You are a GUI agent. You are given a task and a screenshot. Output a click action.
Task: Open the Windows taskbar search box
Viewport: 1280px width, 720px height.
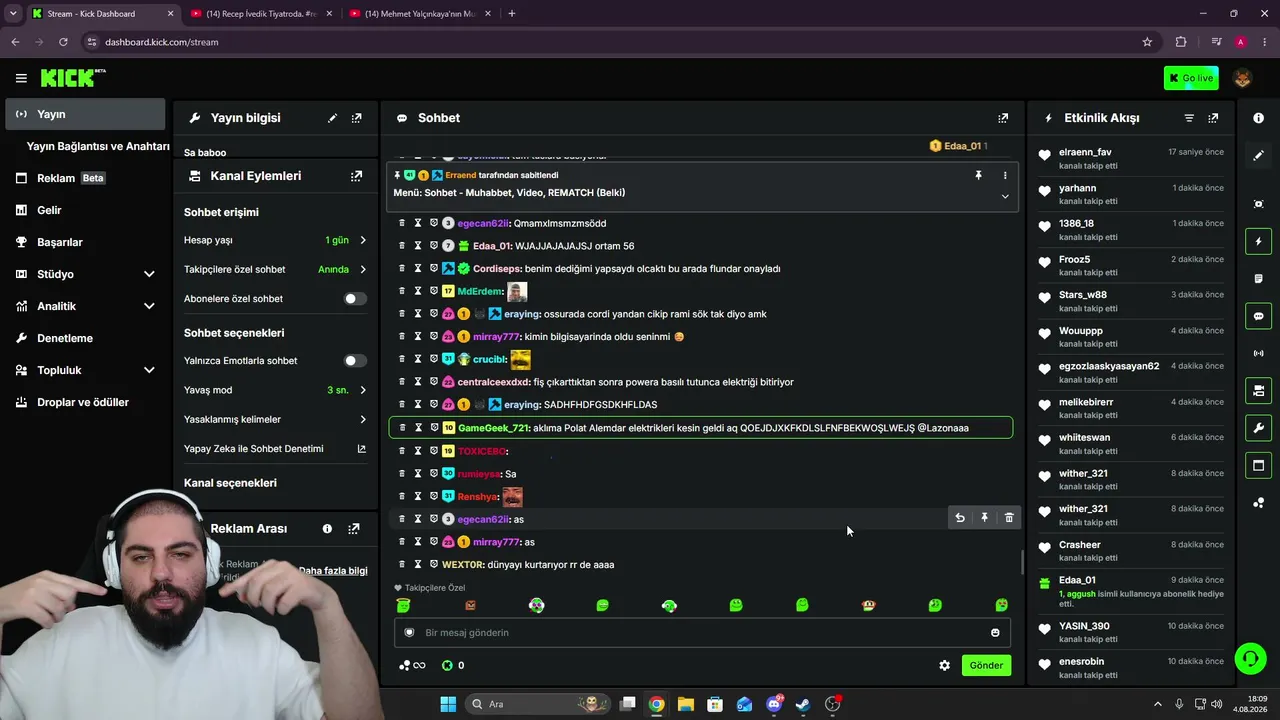[x=539, y=704]
